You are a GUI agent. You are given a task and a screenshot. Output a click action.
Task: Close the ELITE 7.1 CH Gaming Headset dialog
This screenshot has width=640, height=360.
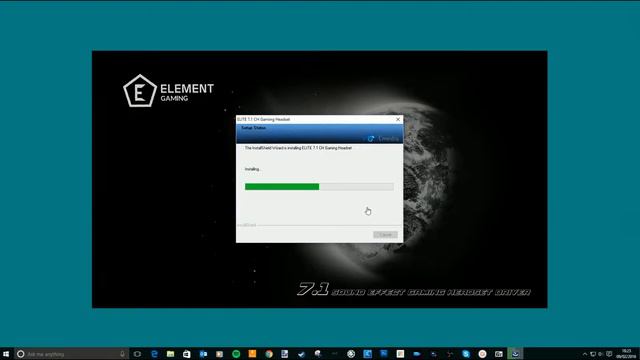398,119
